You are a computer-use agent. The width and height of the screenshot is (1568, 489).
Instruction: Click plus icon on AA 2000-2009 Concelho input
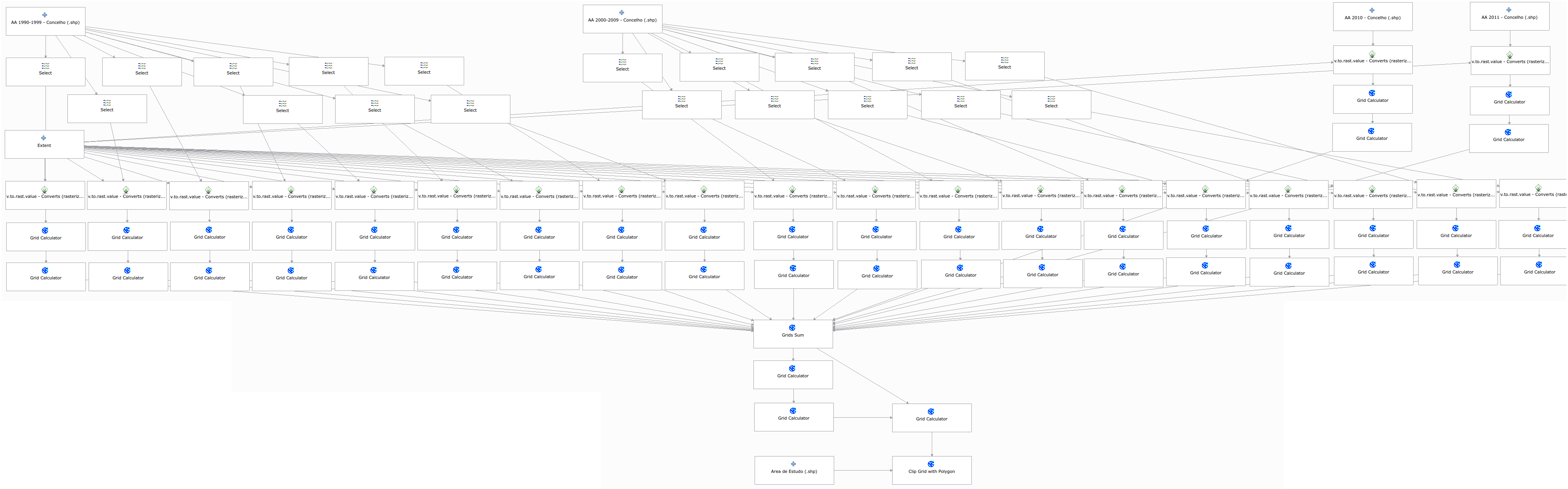click(621, 12)
